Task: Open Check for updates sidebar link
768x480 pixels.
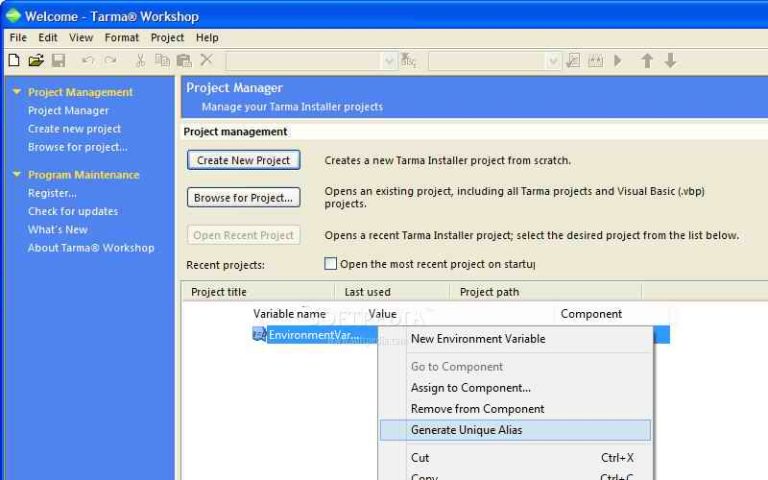Action: (x=73, y=211)
